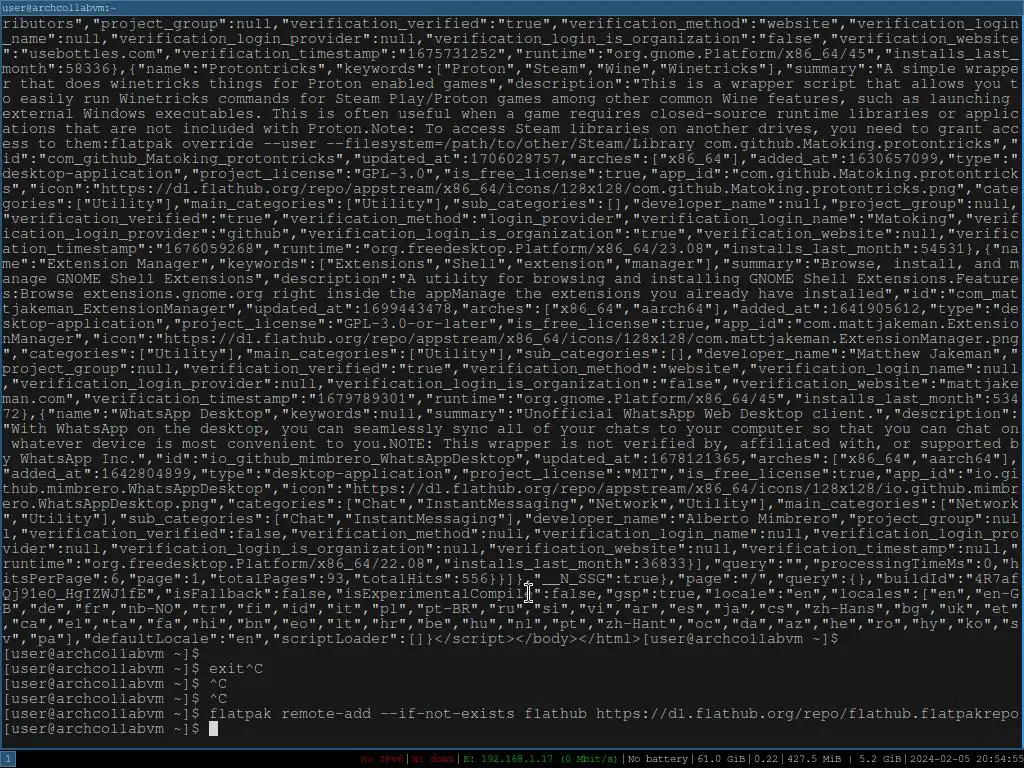
Task: Click the terminal cursor at the last prompt
Action: click(x=213, y=729)
